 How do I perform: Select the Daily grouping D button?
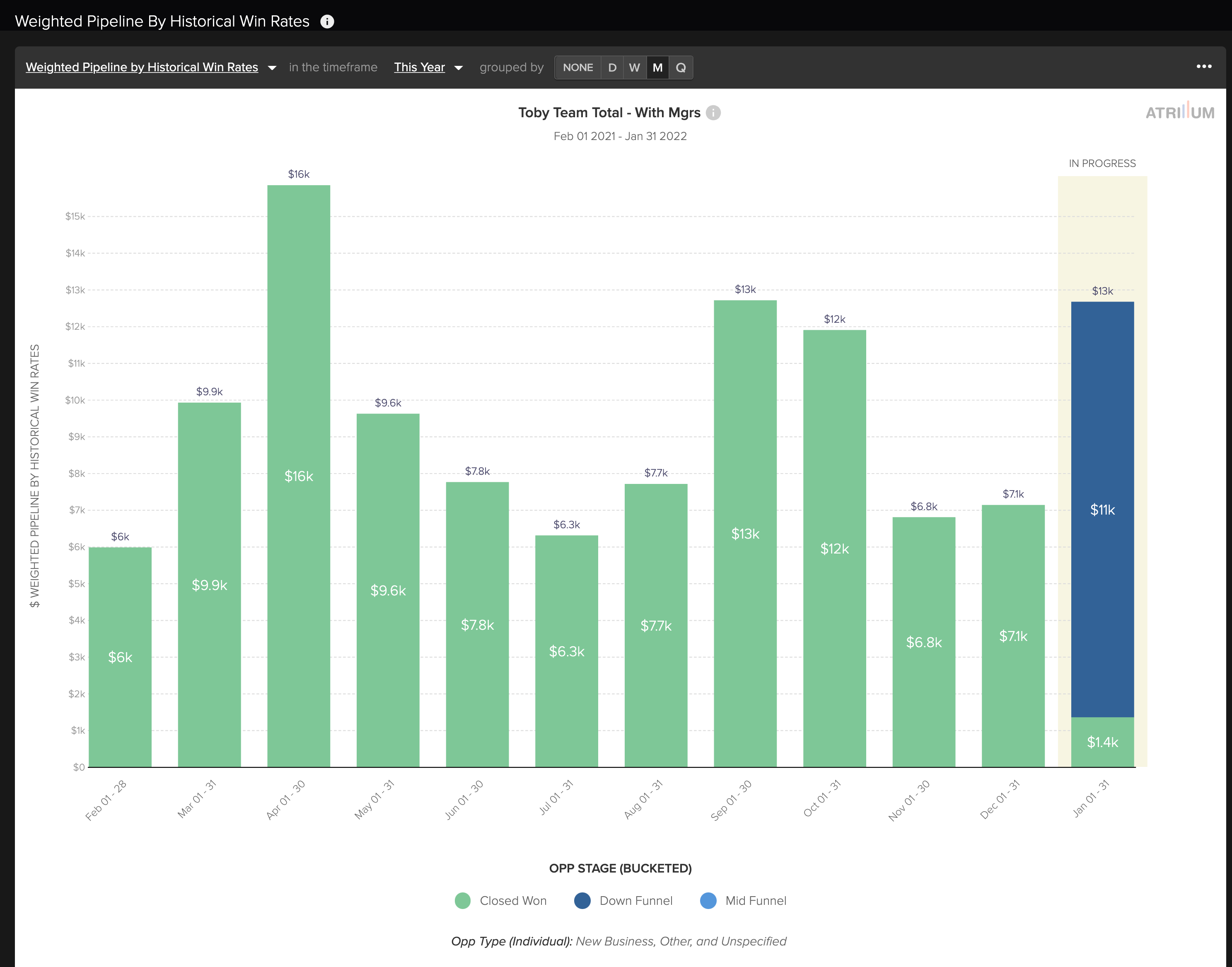click(x=611, y=67)
